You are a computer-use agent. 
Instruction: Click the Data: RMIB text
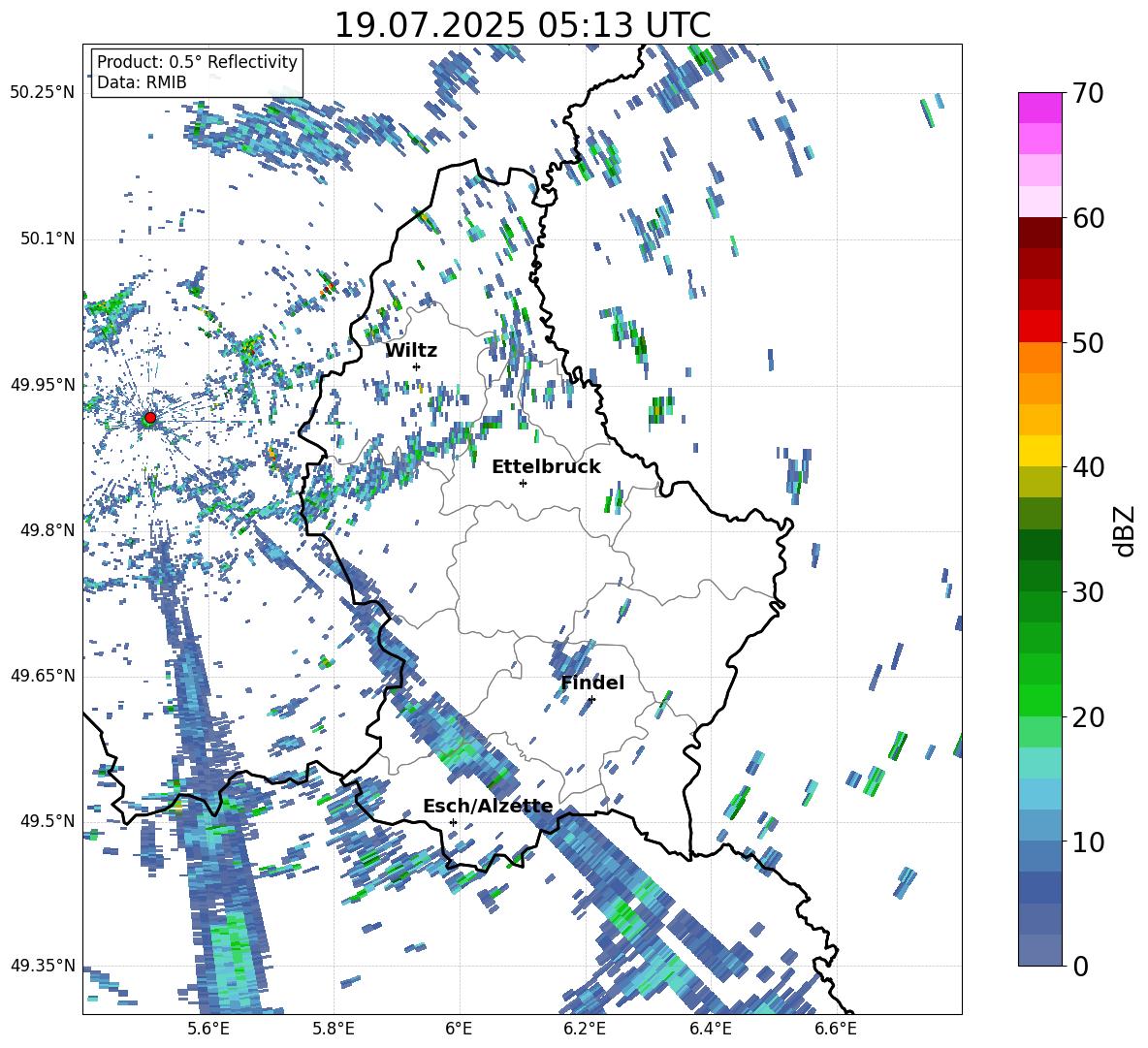click(142, 82)
